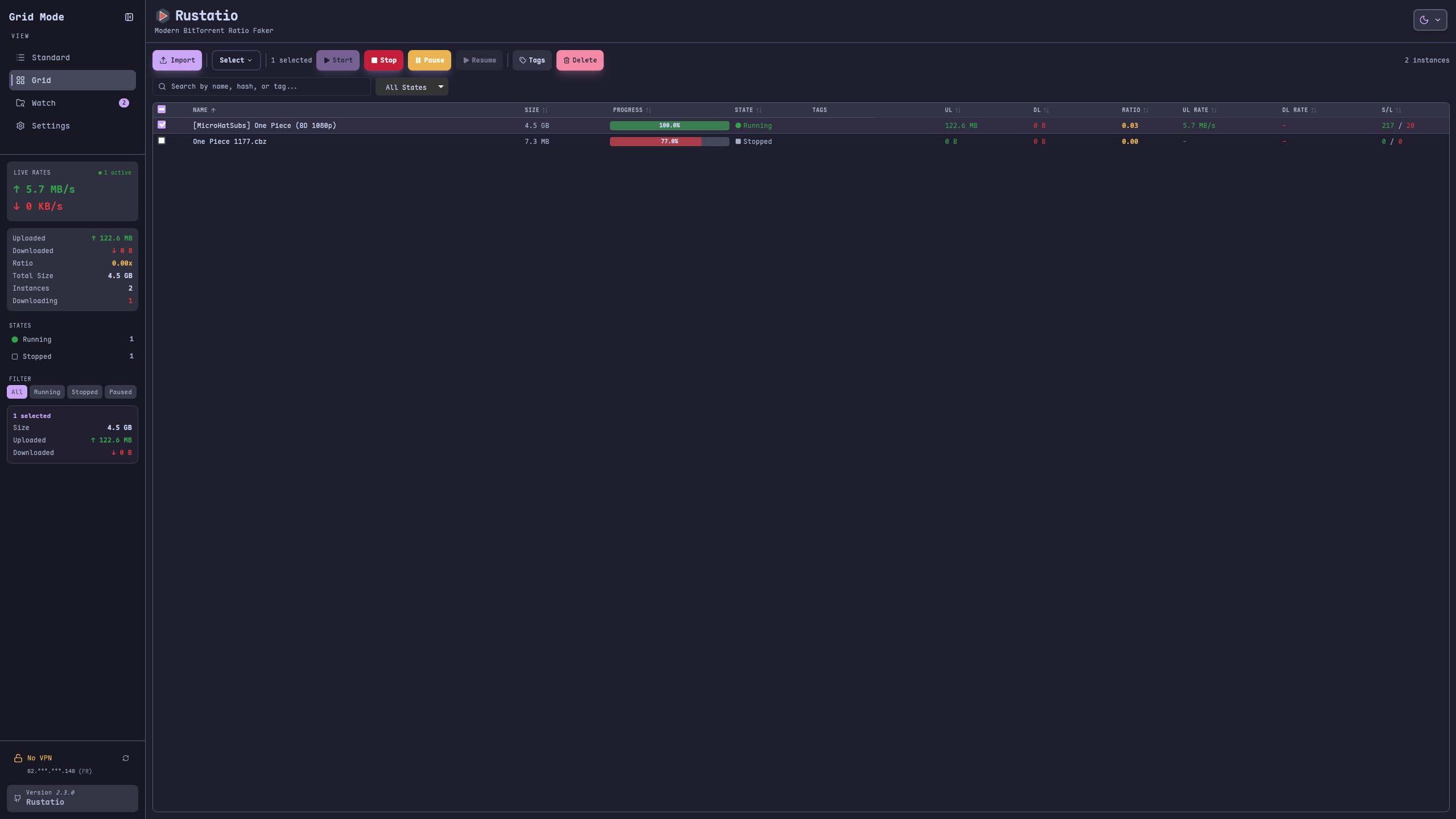Viewport: 1456px width, 819px height.
Task: Refresh the VPN status
Action: click(126, 758)
